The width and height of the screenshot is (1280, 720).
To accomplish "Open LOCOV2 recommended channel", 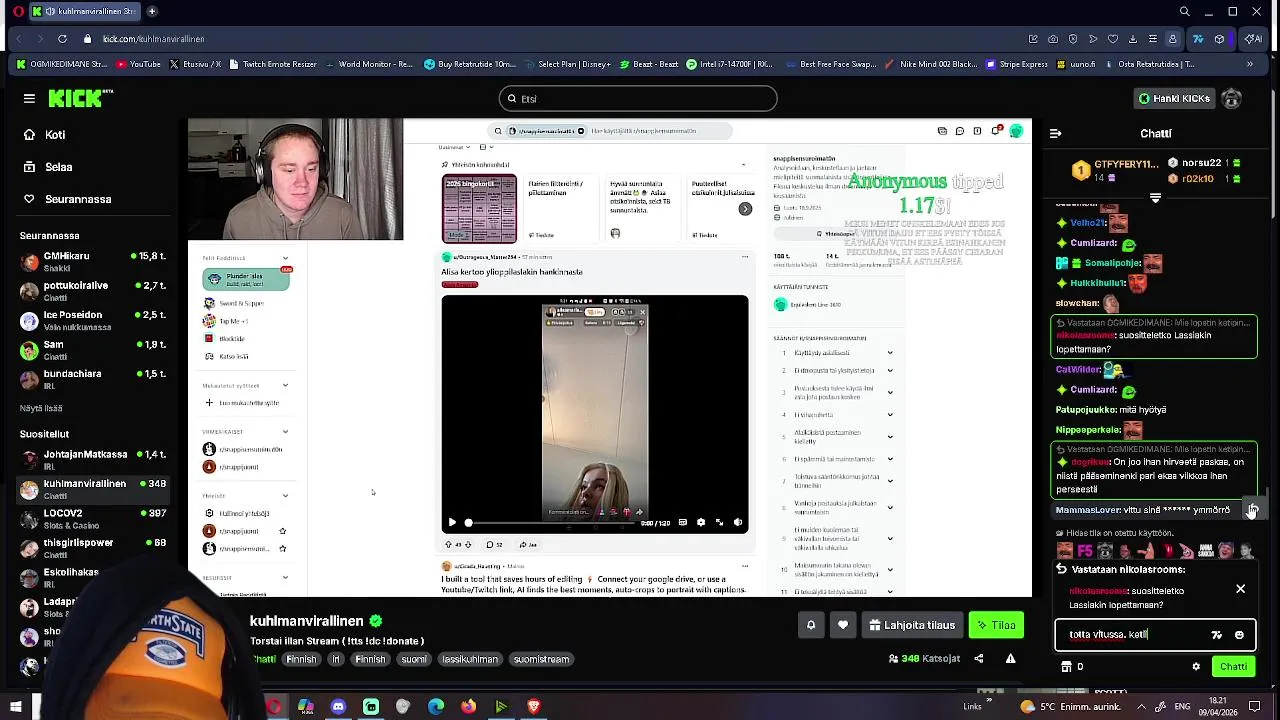I will 93,518.
